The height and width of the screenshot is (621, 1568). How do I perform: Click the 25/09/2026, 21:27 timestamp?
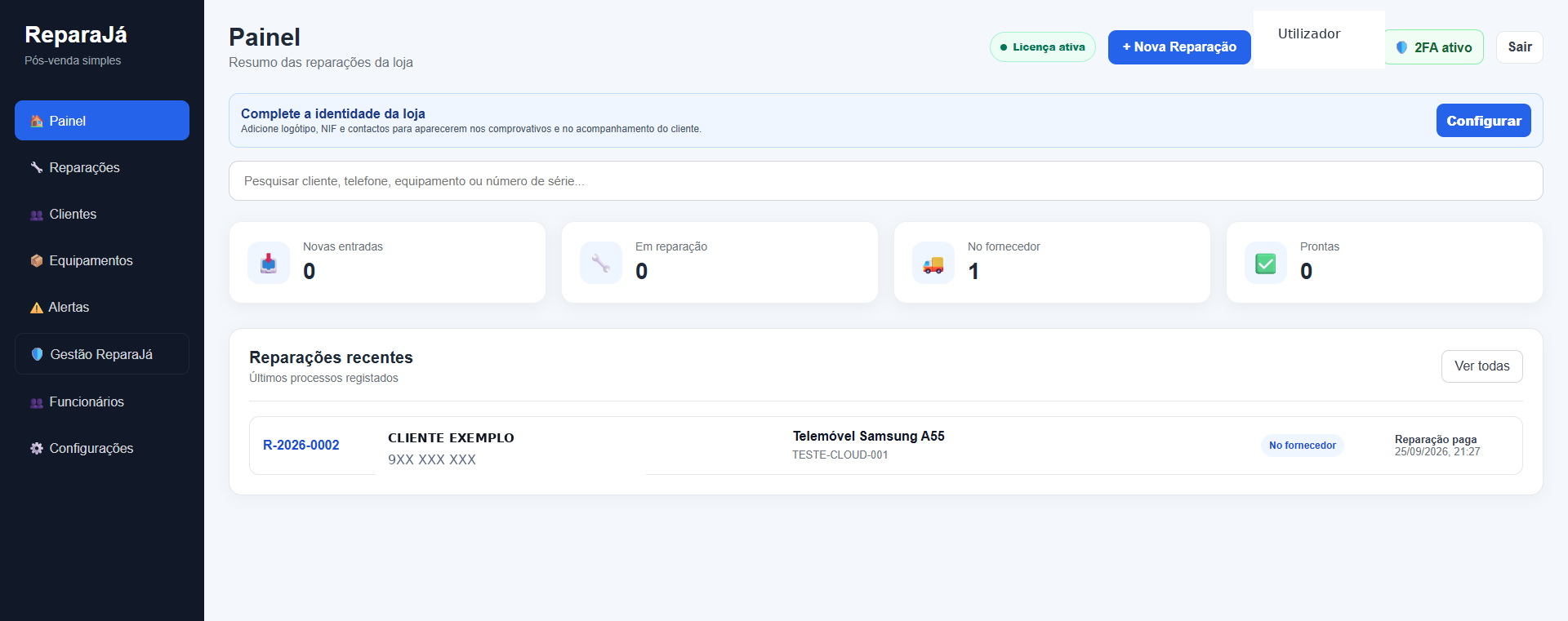click(x=1437, y=452)
